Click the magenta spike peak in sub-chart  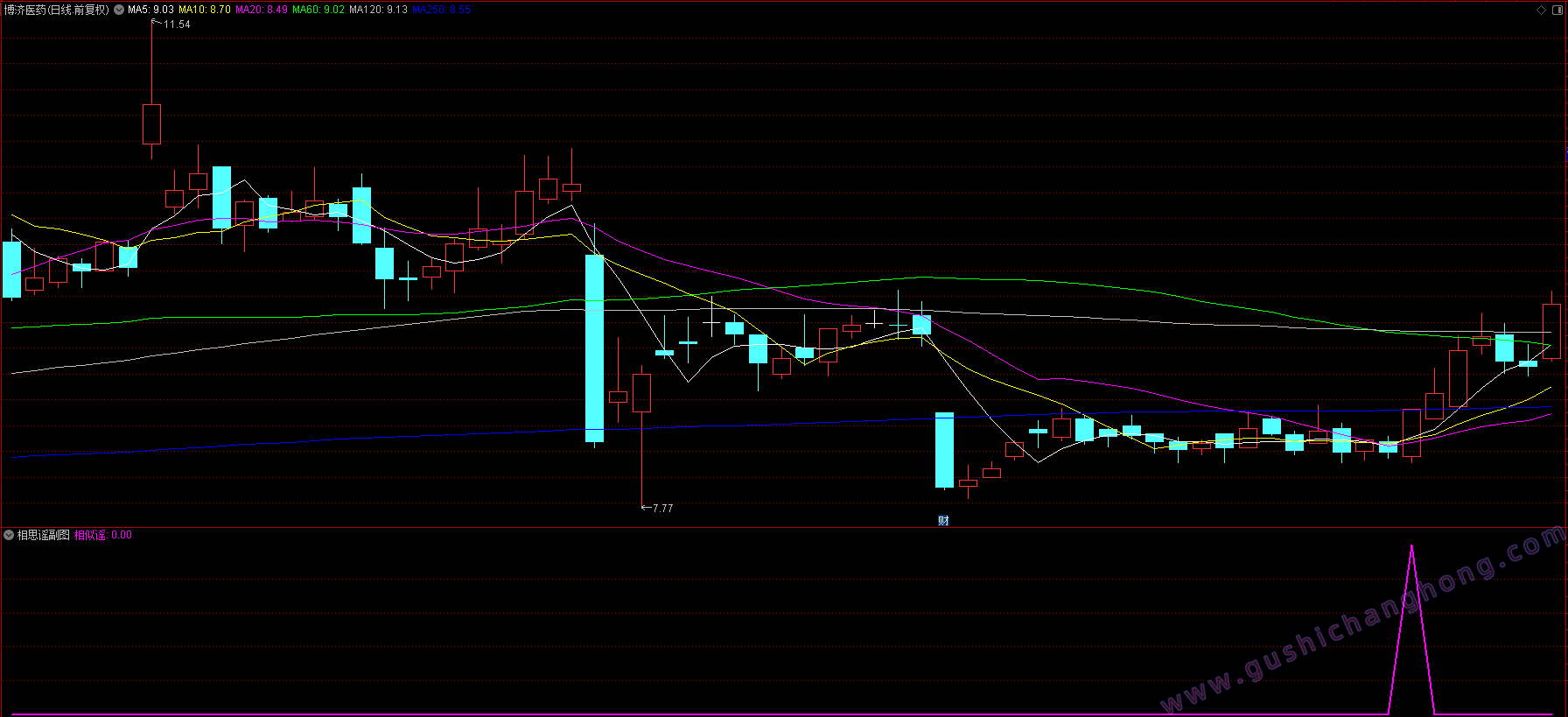1411,548
